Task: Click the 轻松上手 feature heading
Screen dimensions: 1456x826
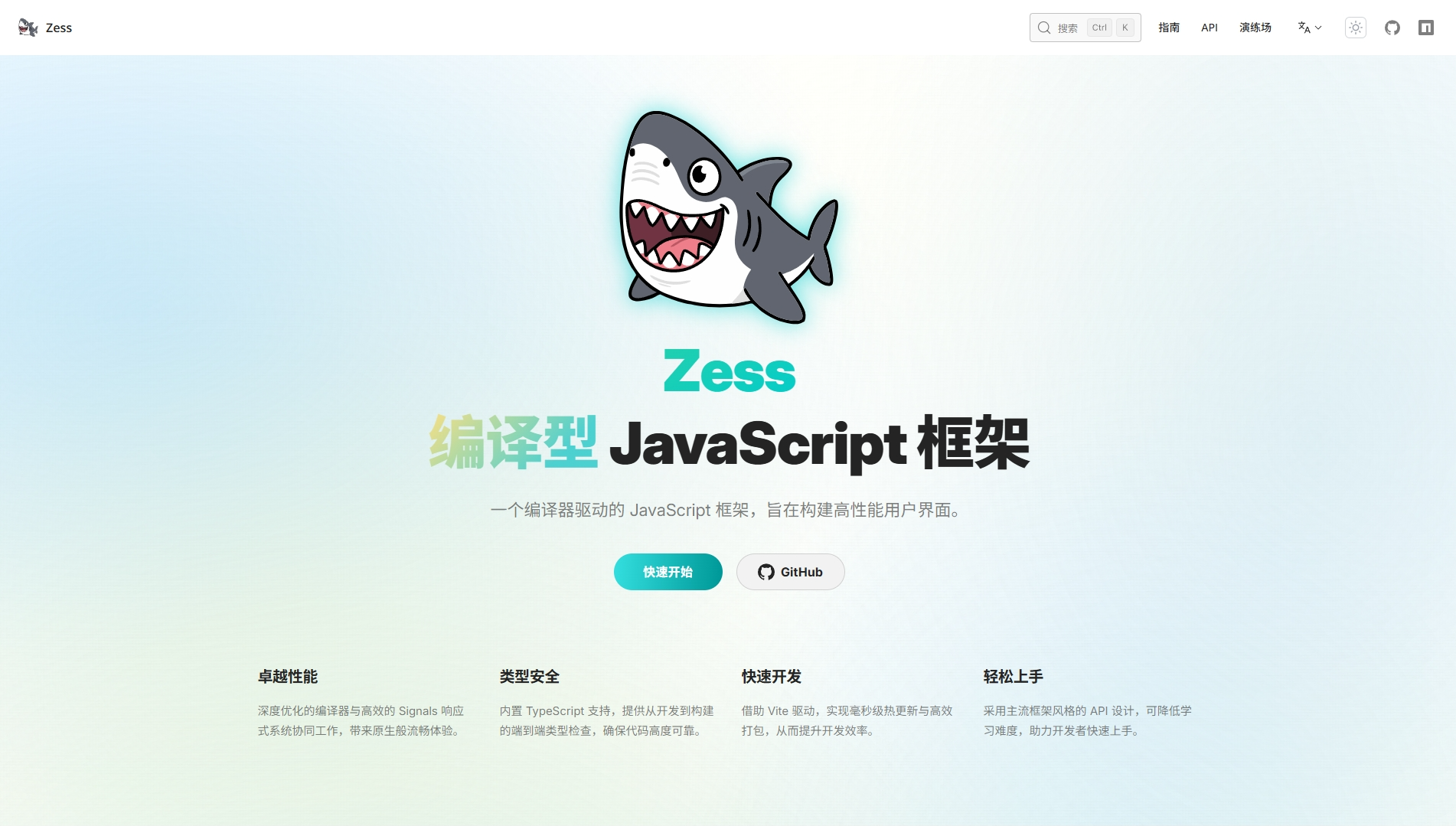Action: point(1014,677)
